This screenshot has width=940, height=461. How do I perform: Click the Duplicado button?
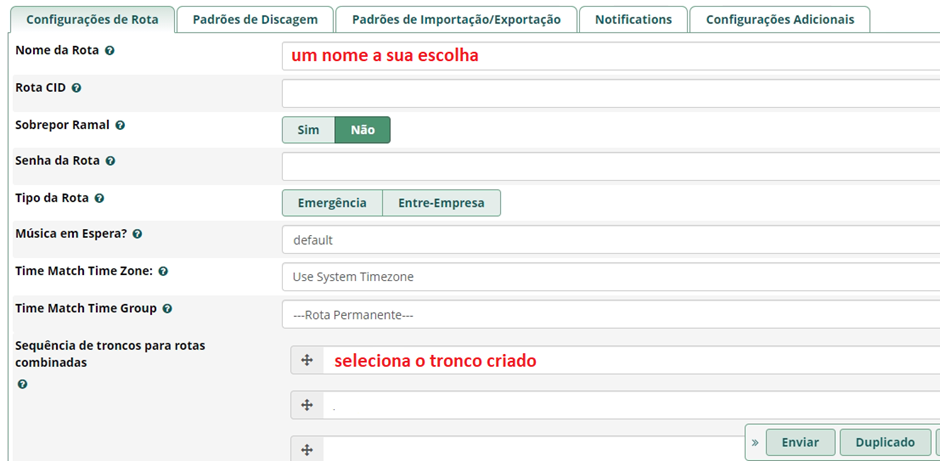pyautogui.click(x=885, y=442)
